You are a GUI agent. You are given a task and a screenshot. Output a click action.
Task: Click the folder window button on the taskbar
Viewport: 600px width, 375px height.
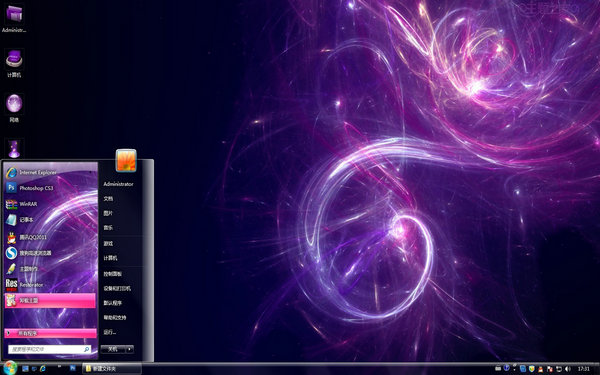(112, 368)
